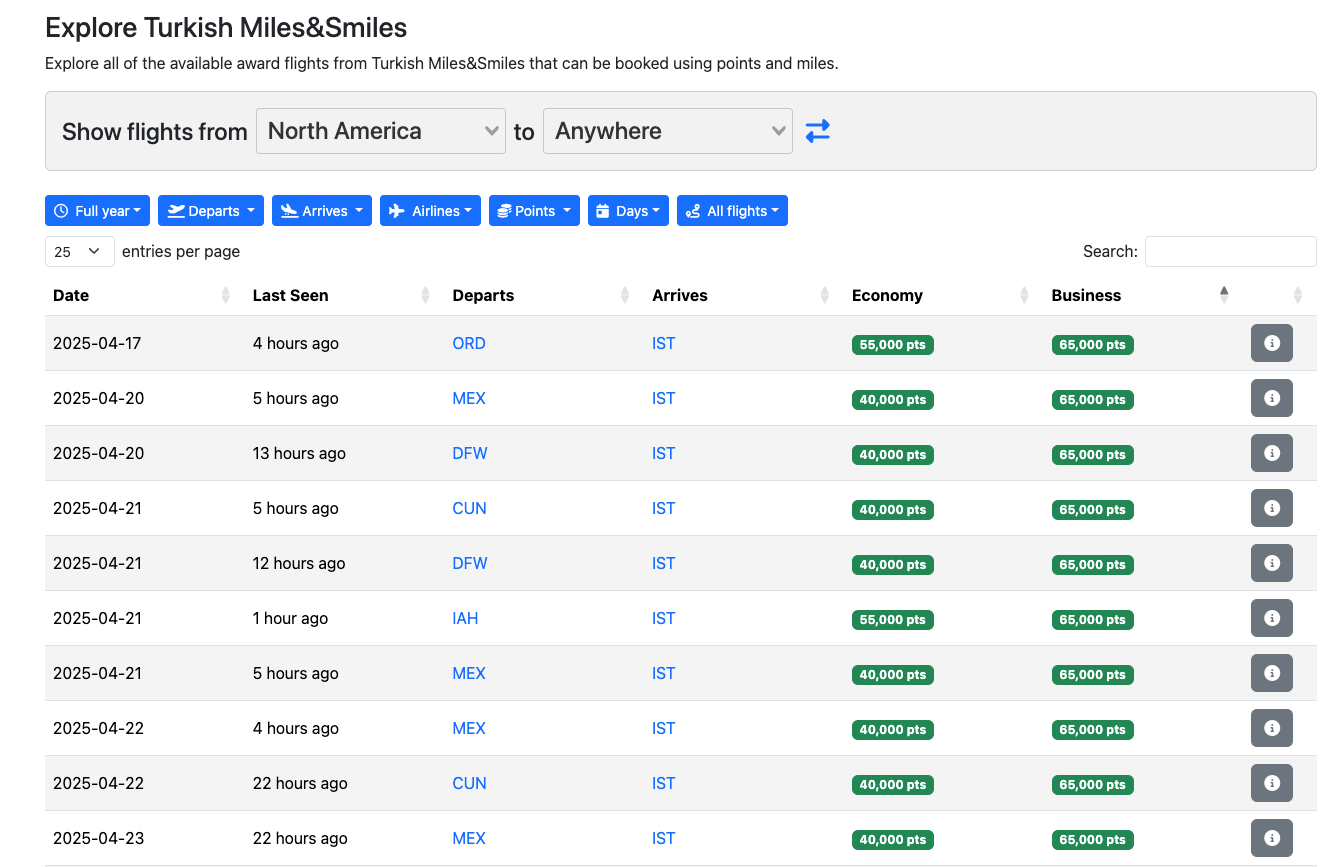Toggle sorting on Economy column
This screenshot has width=1338, height=867.
pyautogui.click(x=887, y=295)
